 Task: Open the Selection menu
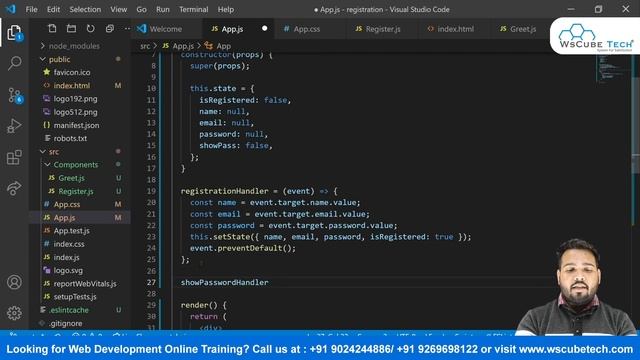point(85,9)
